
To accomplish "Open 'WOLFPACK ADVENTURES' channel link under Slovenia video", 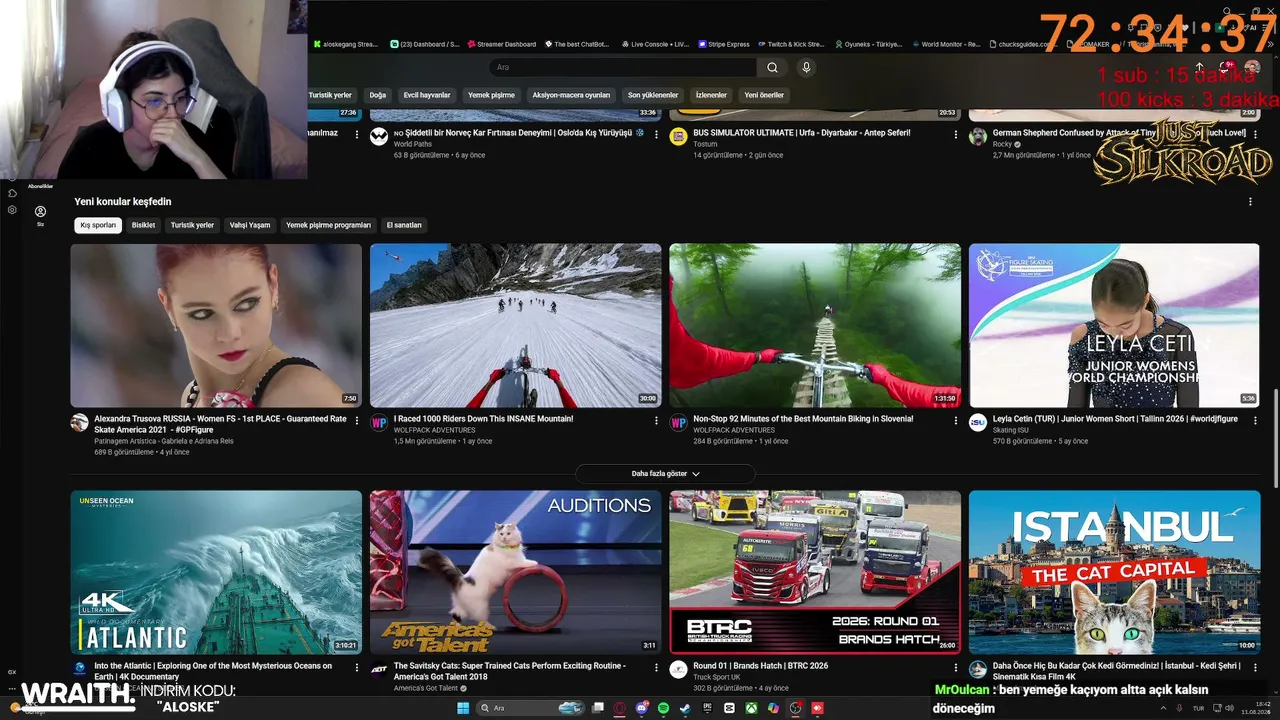I will [735, 430].
